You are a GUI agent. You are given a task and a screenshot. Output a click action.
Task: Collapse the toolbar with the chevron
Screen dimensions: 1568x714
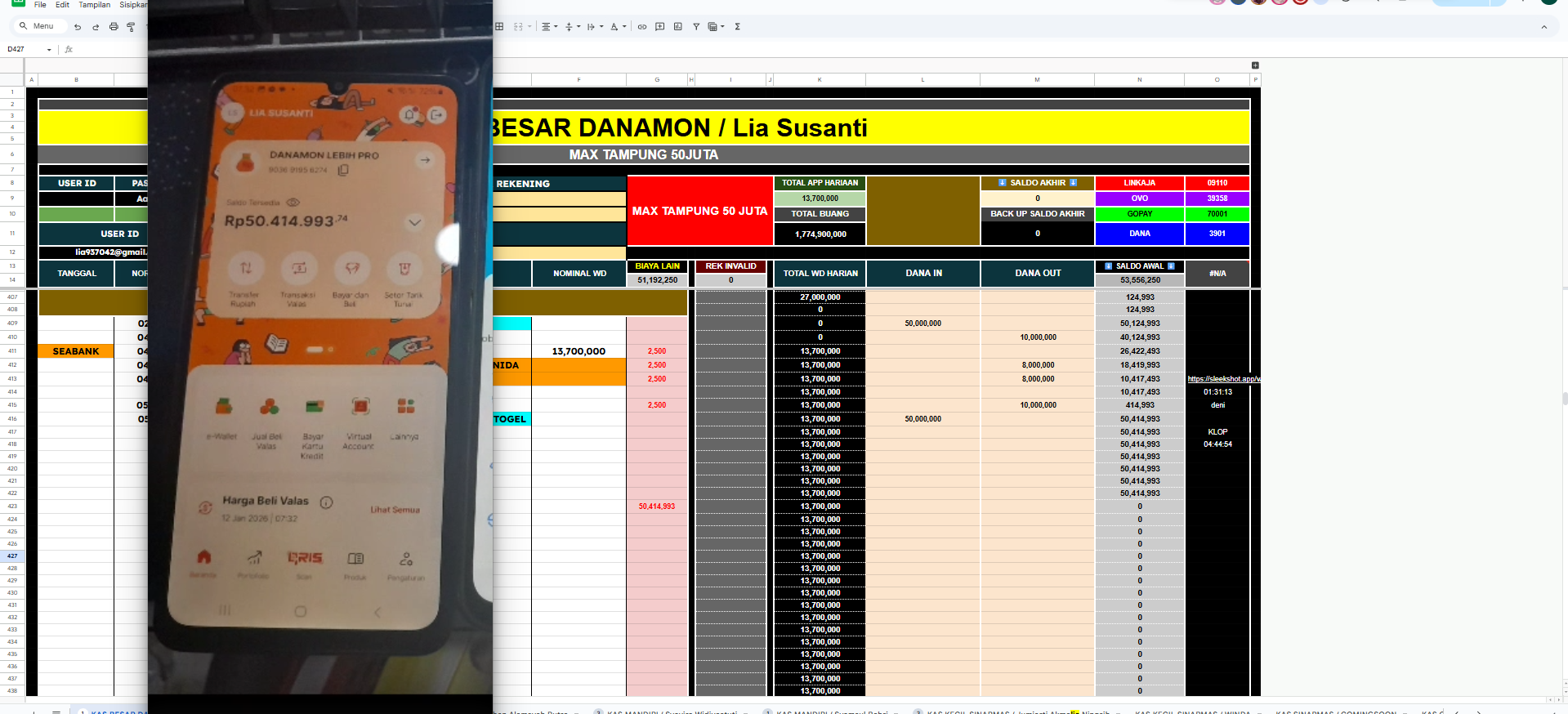1544,27
